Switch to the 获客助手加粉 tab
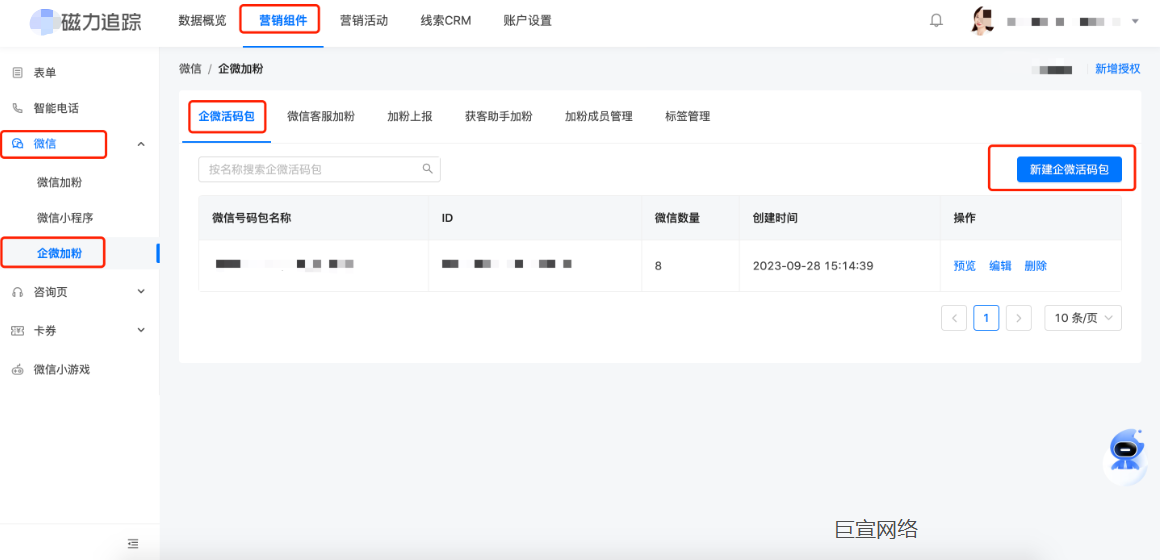 point(499,117)
